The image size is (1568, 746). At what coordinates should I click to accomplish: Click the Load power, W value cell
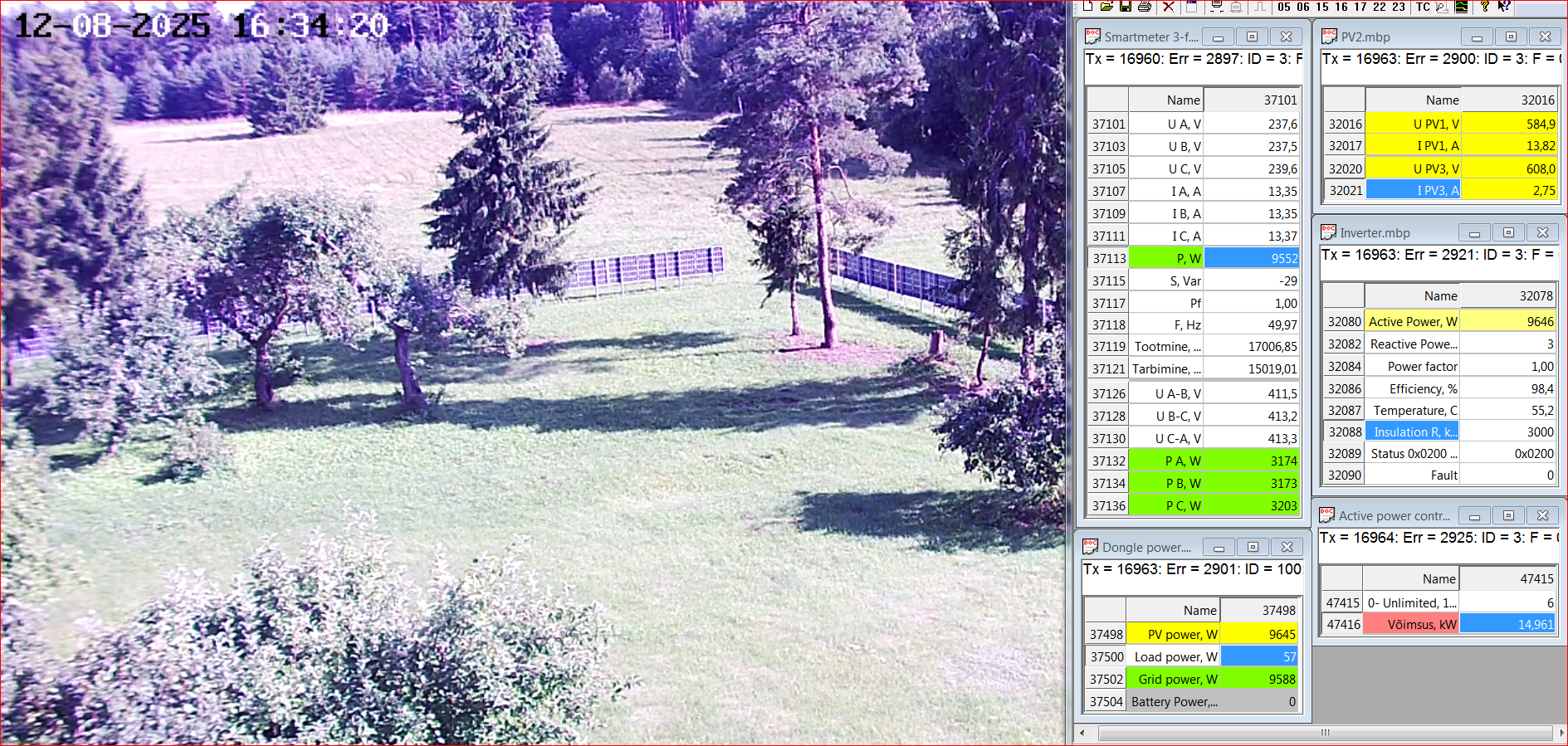click(1259, 656)
